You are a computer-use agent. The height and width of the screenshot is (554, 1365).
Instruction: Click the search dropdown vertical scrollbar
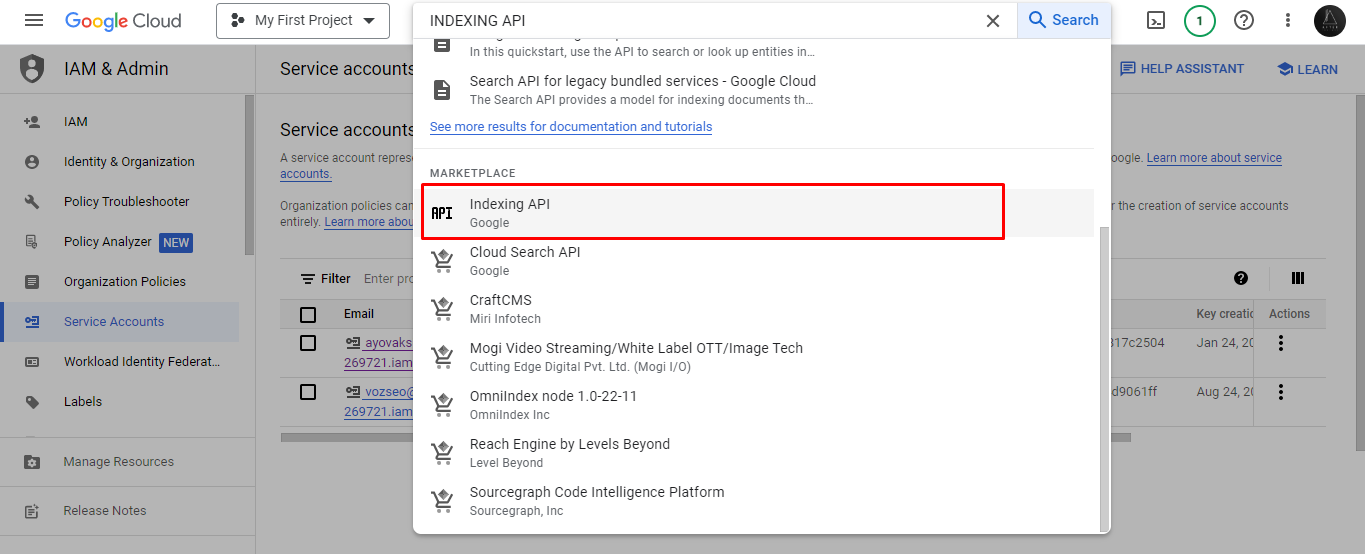coord(1103,379)
